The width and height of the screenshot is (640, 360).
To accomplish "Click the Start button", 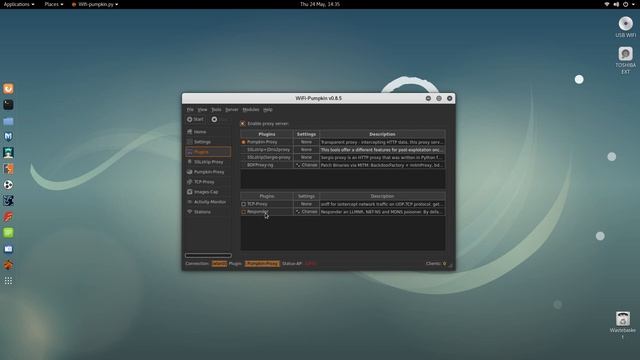I will pos(196,119).
